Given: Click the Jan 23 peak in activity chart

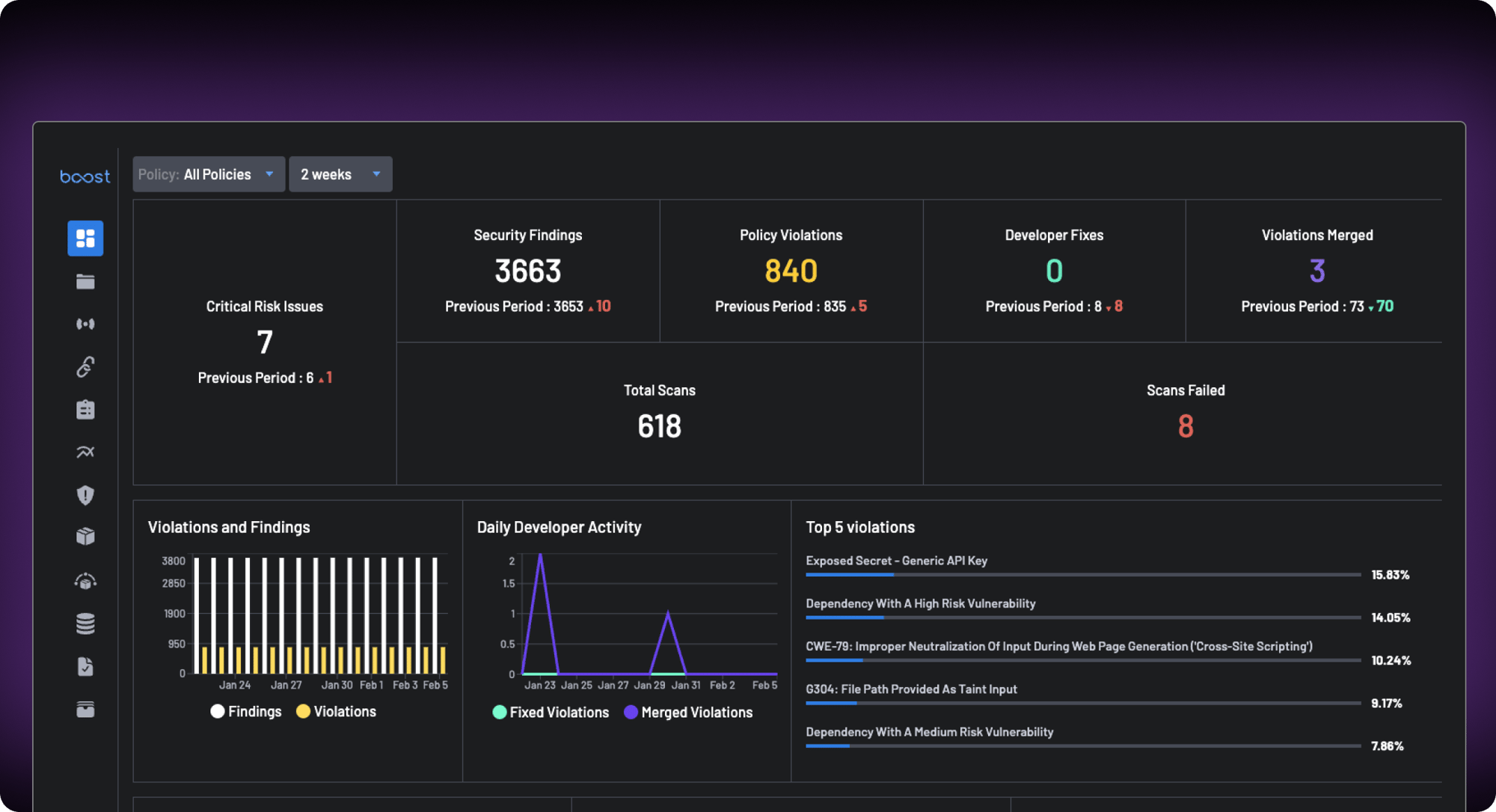Looking at the screenshot, I should click(x=540, y=555).
